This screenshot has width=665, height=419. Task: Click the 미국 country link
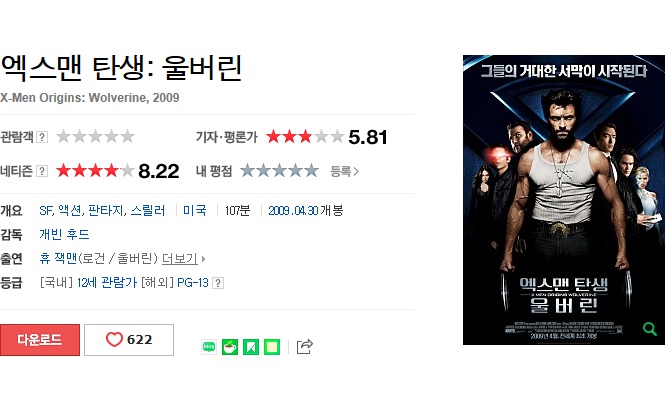pos(195,210)
